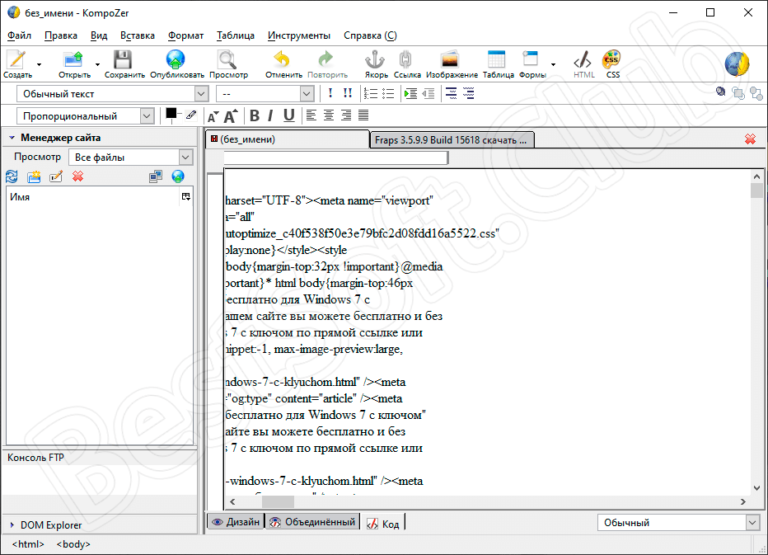
Task: Open the Таблица menu
Action: [235, 35]
